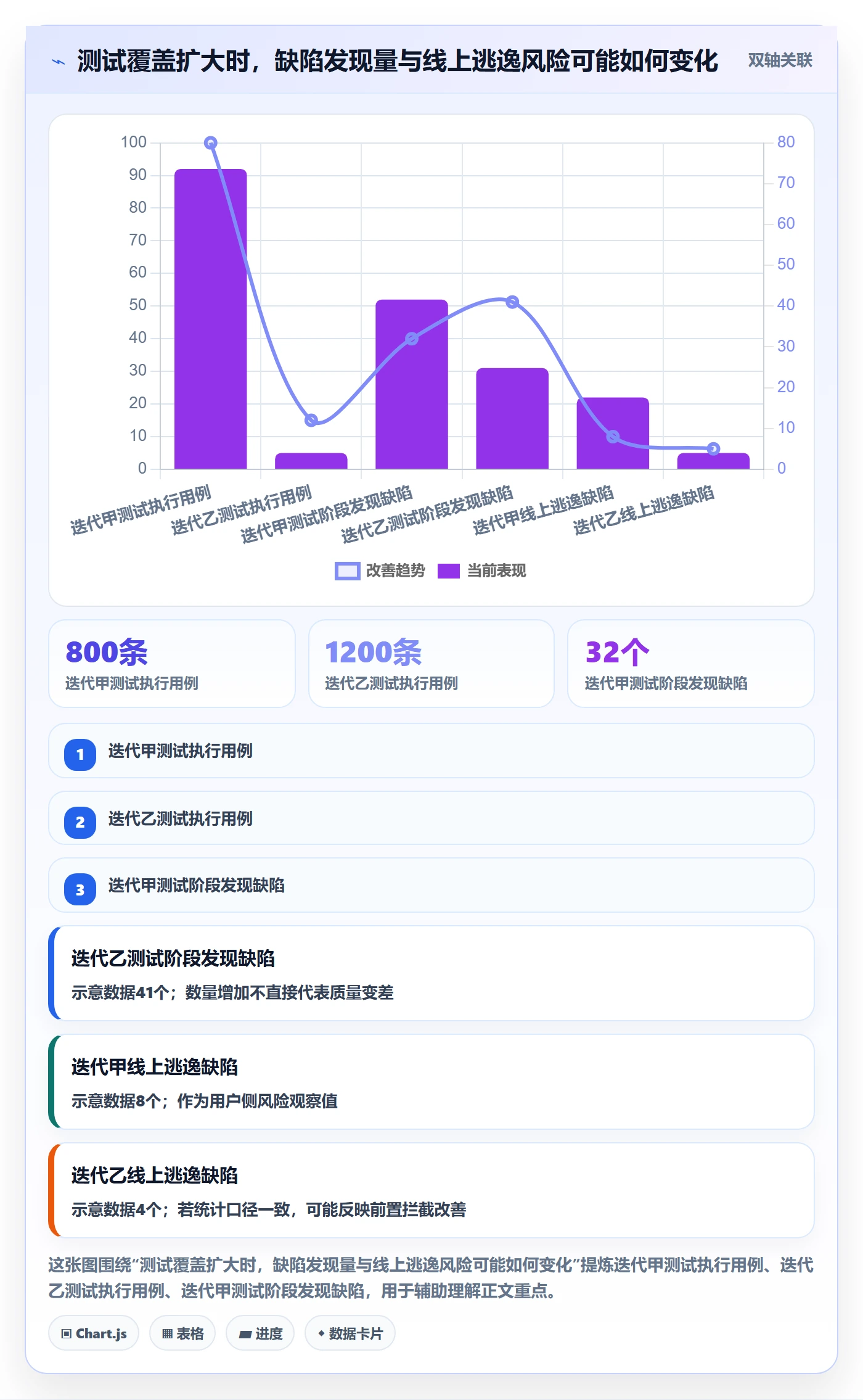Click the 进度 tag
The width and height of the screenshot is (863, 1400).
click(x=260, y=1333)
